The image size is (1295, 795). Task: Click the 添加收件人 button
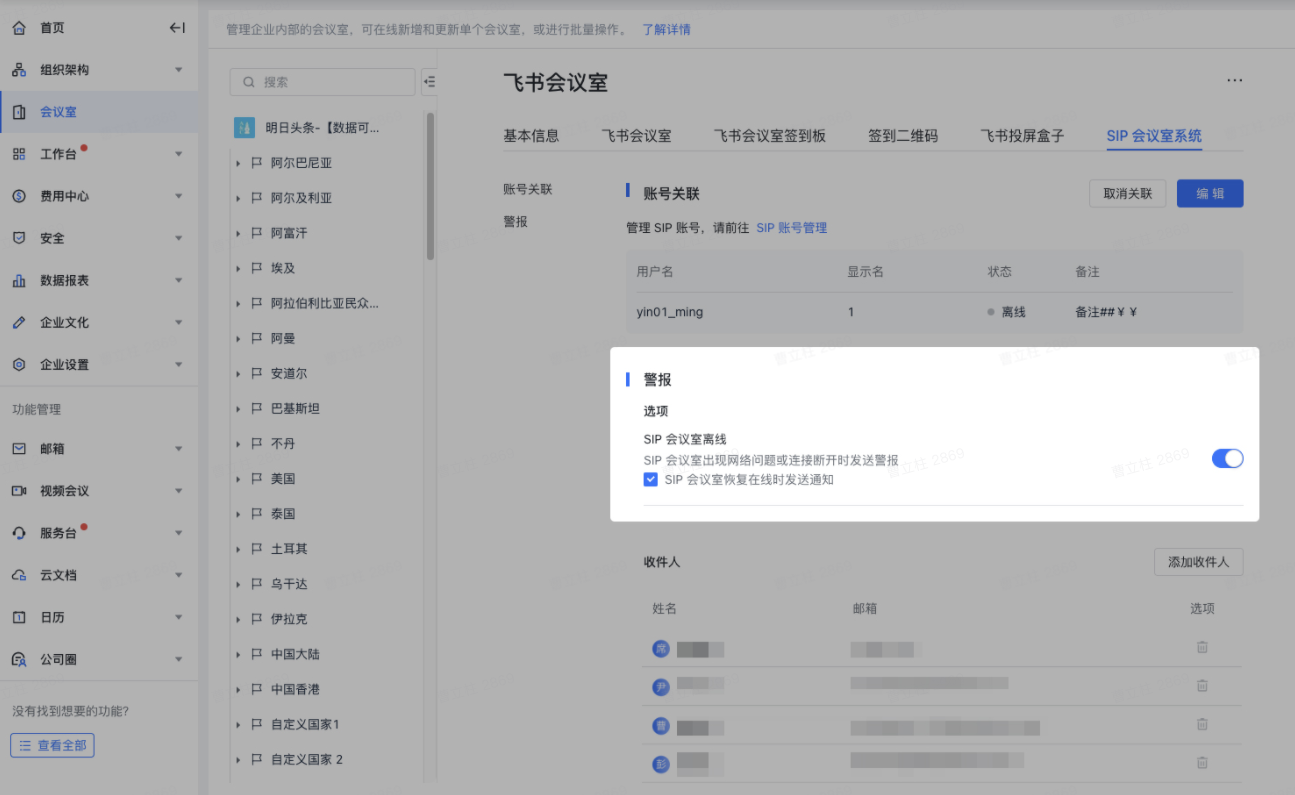(x=1198, y=562)
